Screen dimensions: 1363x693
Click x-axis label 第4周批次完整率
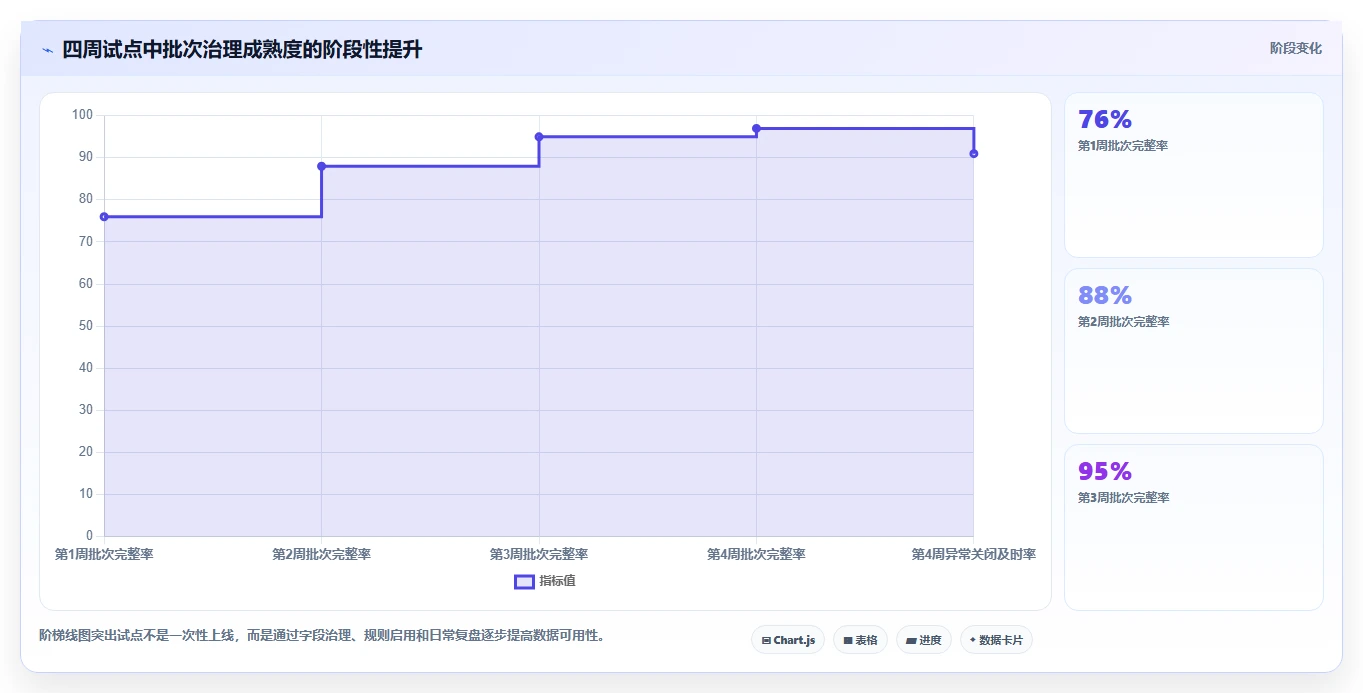click(756, 554)
